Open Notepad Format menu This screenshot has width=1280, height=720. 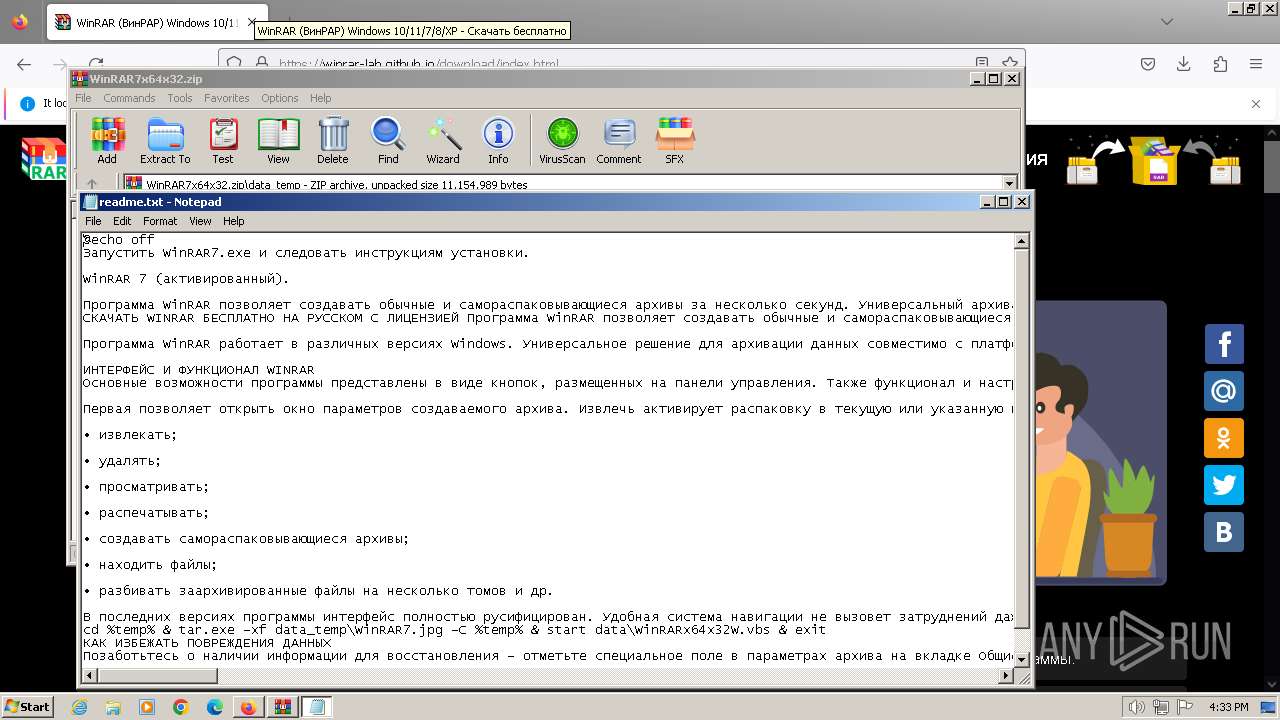(160, 221)
